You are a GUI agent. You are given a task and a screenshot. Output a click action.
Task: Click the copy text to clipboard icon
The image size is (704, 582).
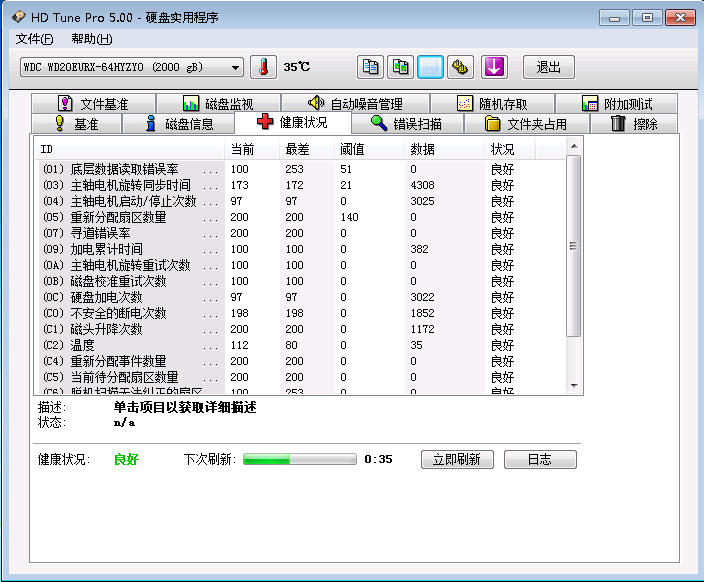point(370,67)
